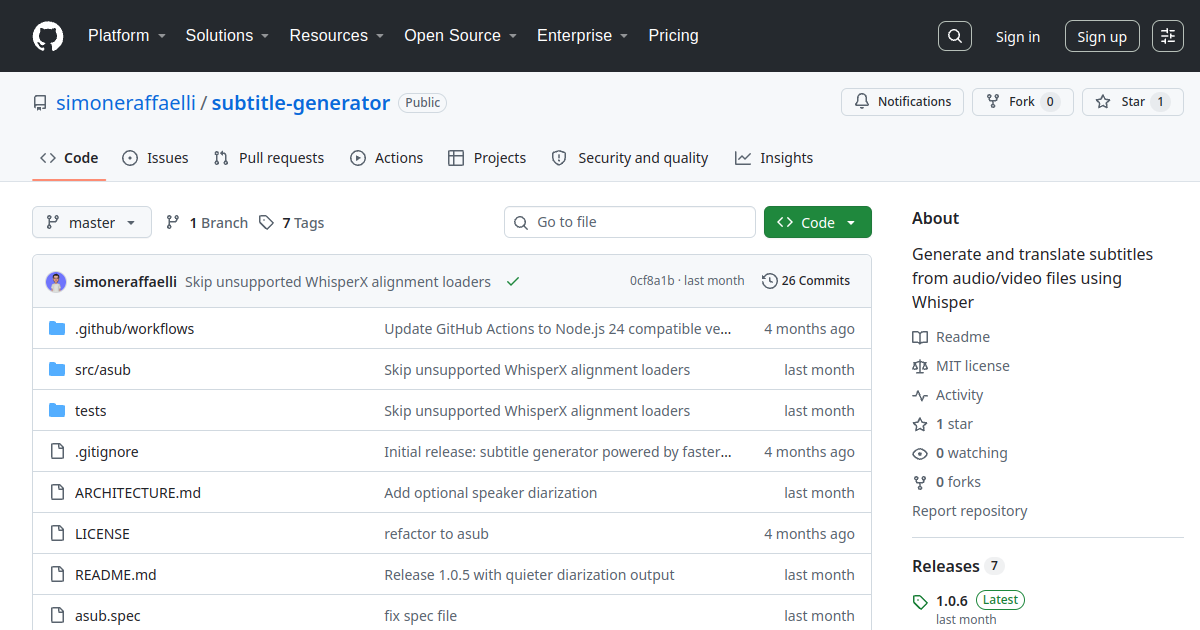This screenshot has height=630, width=1200.
Task: Open the green Code dropdown button
Action: (x=818, y=222)
